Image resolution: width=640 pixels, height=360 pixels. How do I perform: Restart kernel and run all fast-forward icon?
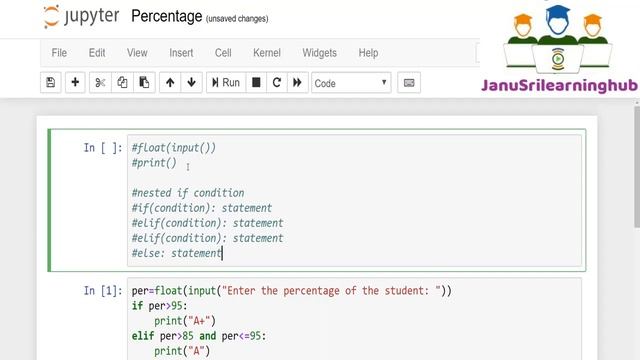[x=298, y=82]
